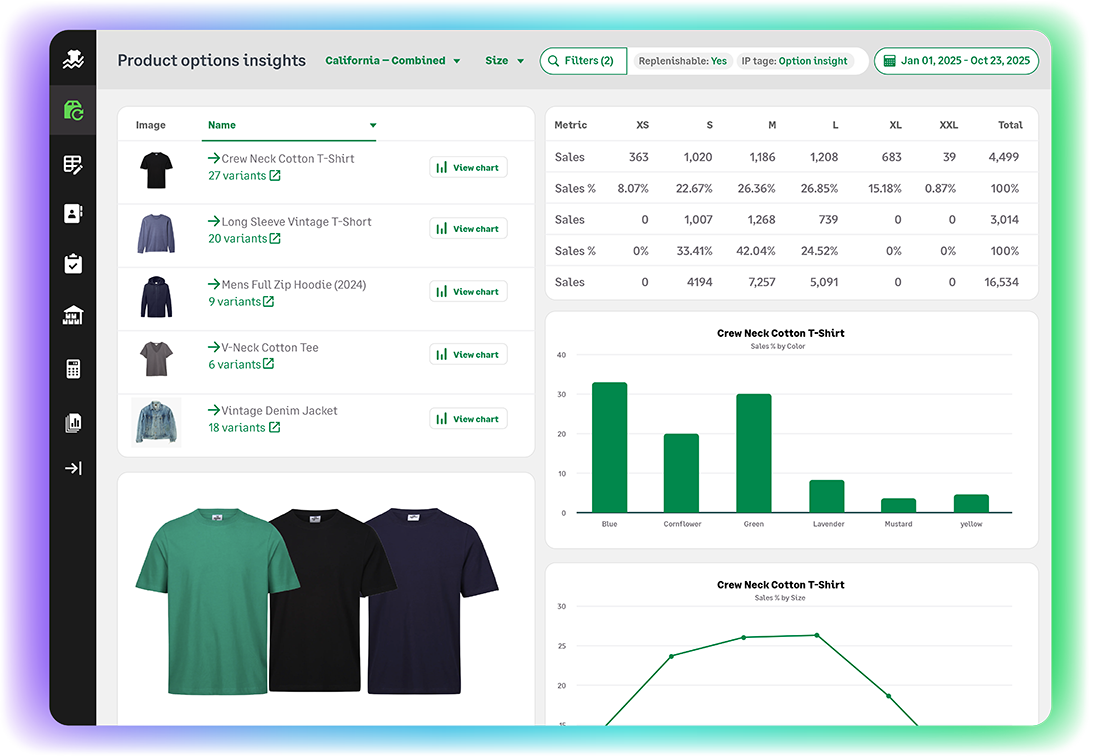Click the Green bar in the color chart
The height and width of the screenshot is (756, 1100).
click(x=753, y=453)
